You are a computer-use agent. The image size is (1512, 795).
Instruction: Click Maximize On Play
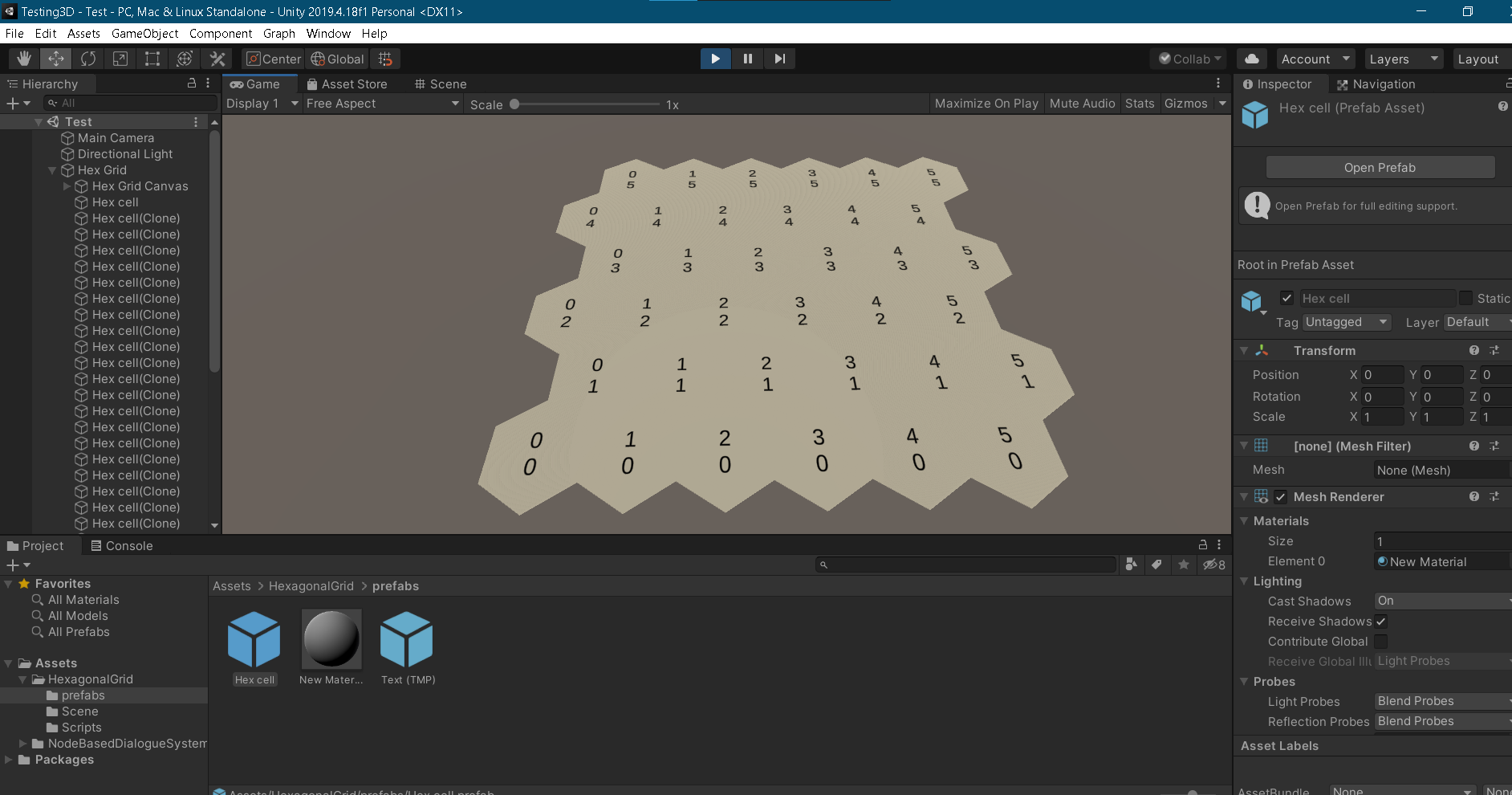point(986,103)
